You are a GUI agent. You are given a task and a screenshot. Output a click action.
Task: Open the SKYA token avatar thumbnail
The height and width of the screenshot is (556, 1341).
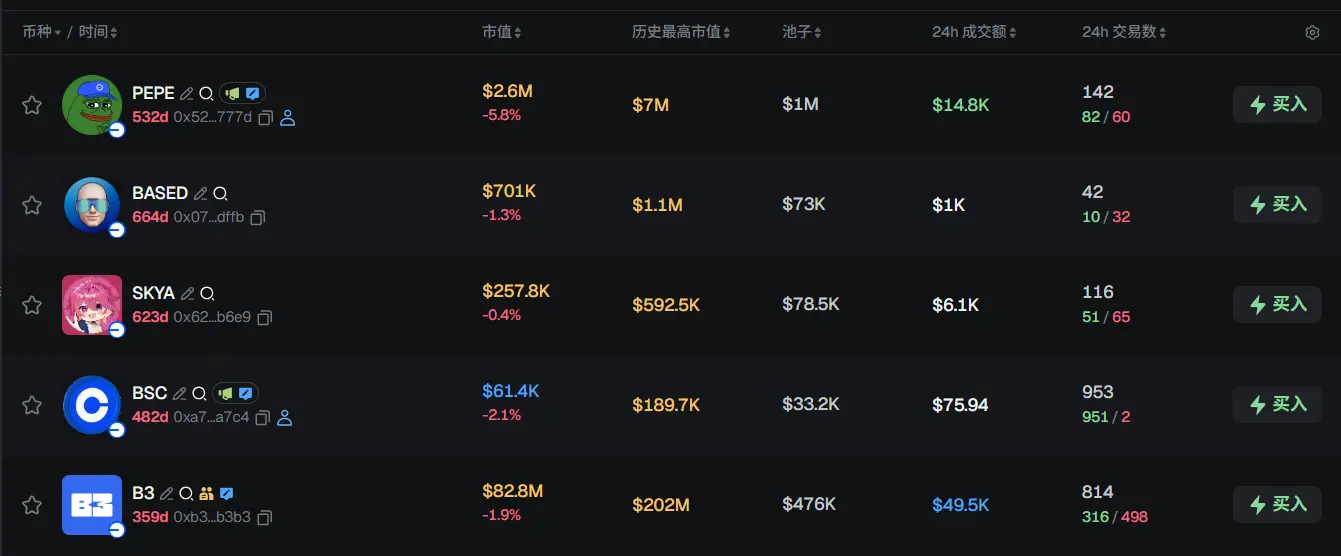(x=92, y=305)
